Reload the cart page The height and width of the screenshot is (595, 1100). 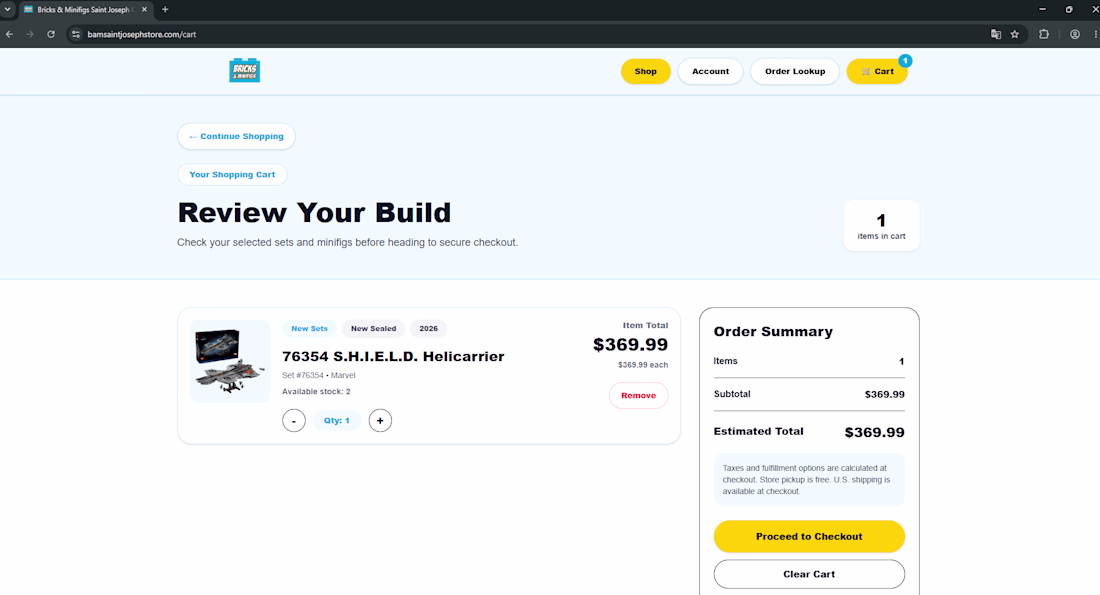[51, 34]
